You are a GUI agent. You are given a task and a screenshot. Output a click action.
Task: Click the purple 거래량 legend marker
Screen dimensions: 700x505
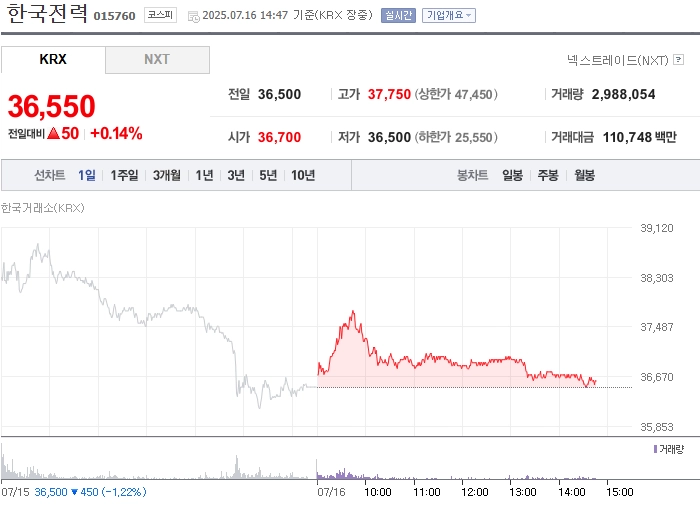[655, 449]
